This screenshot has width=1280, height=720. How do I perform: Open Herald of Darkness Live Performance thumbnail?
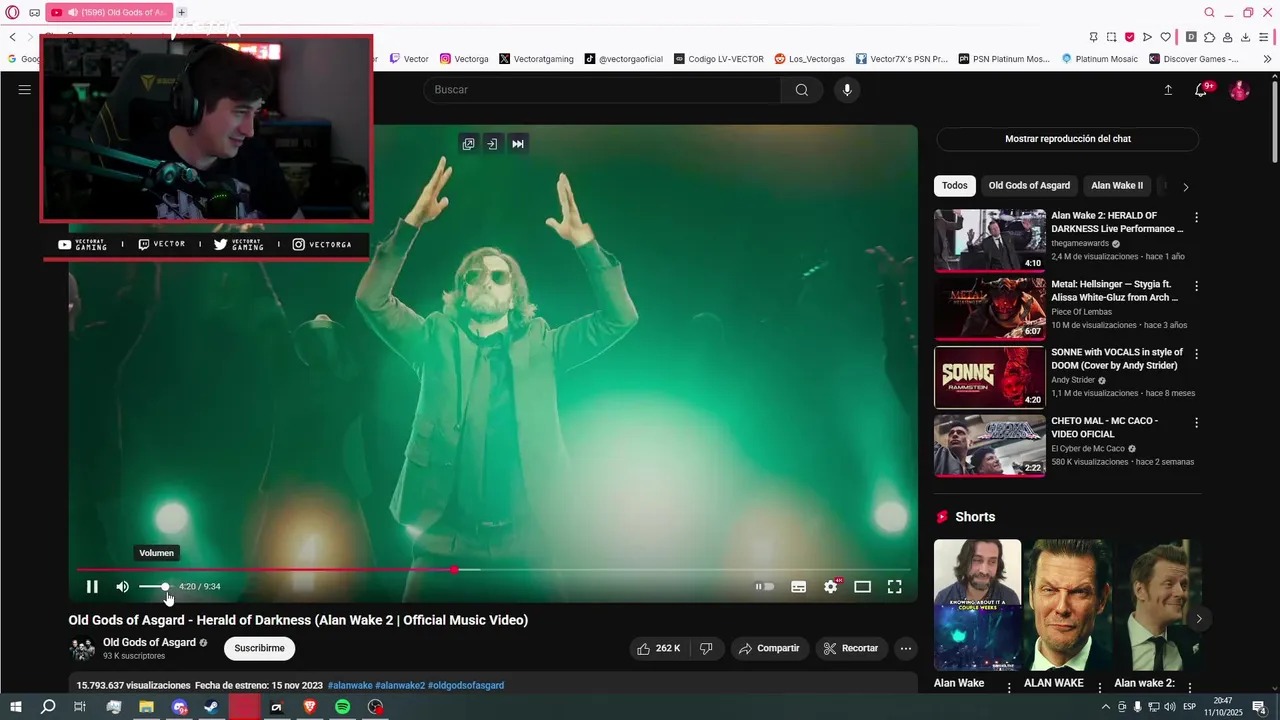pyautogui.click(x=989, y=240)
